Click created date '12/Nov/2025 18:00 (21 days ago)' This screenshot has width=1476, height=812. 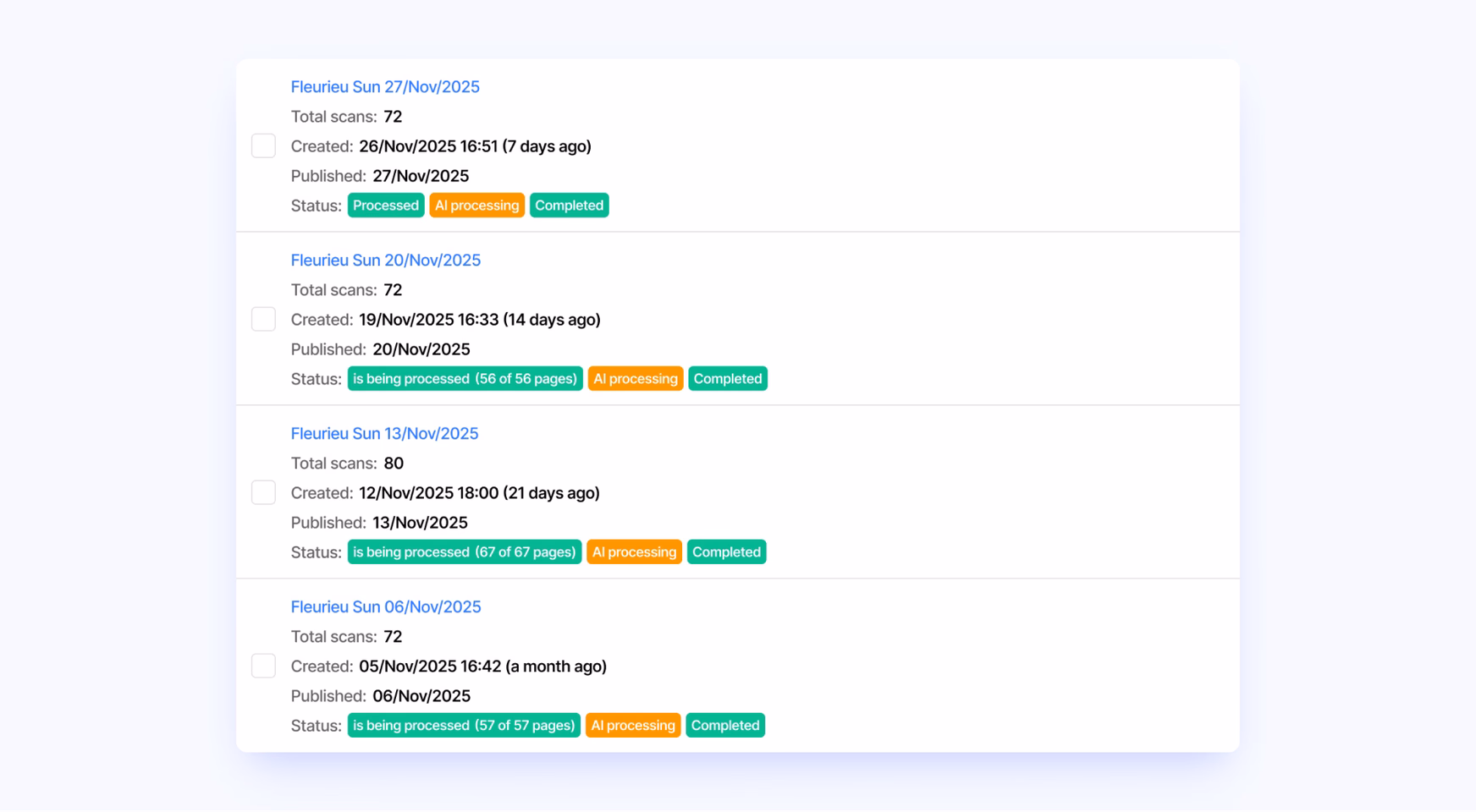(x=479, y=493)
